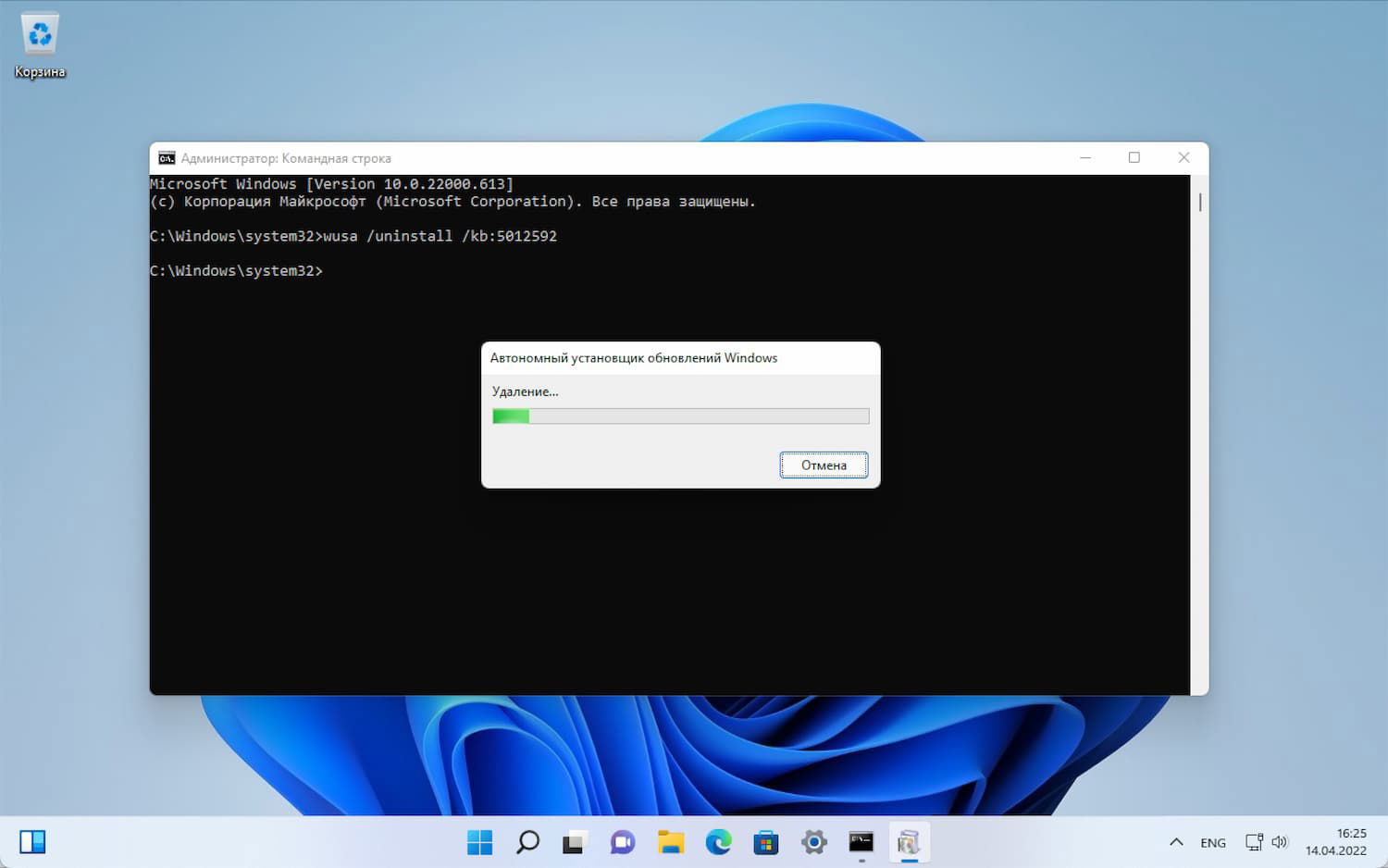
Task: Click the "Администратор: Командная строка" window title
Action: coord(286,158)
